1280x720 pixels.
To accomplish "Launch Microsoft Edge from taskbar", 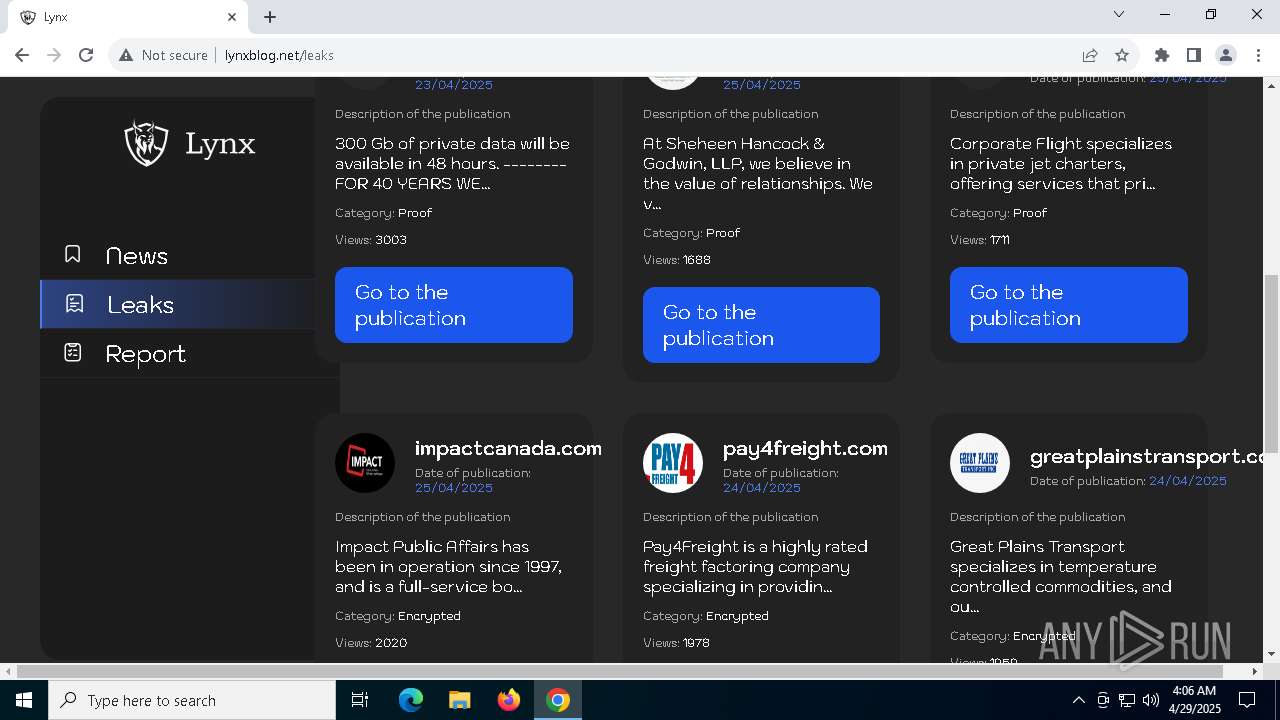I will 411,700.
